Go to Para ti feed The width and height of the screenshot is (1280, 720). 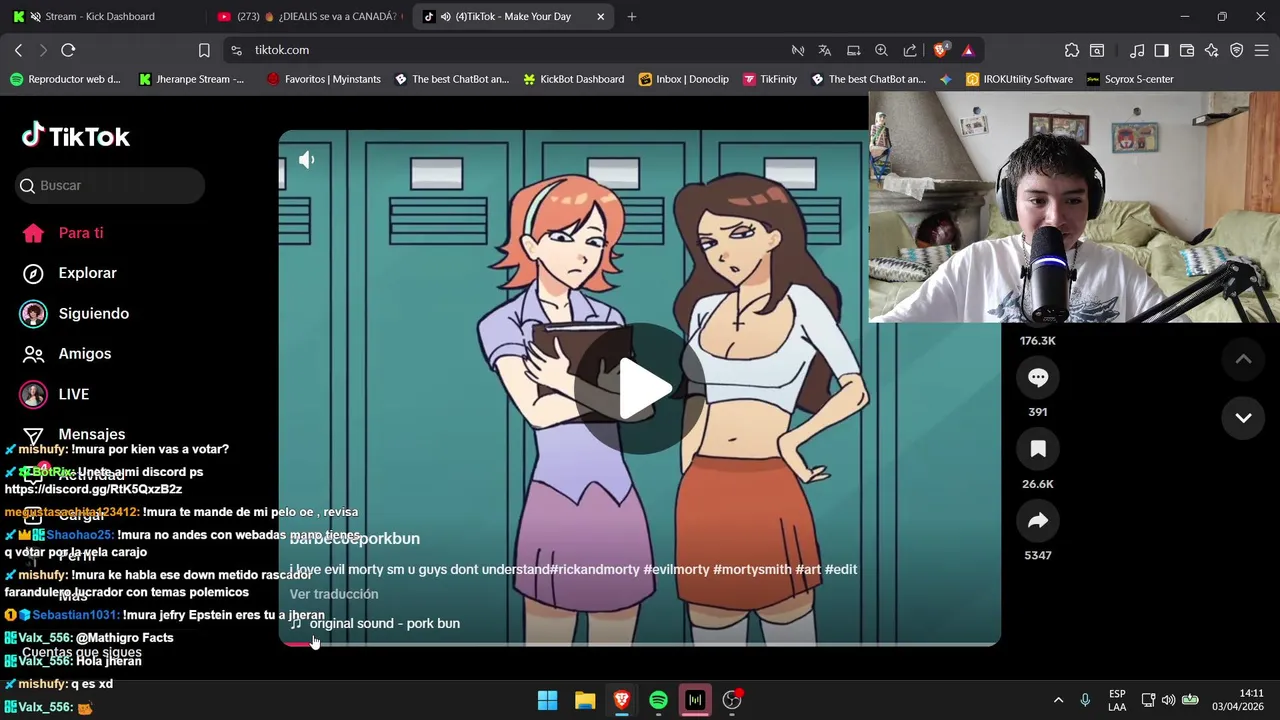pyautogui.click(x=62, y=233)
